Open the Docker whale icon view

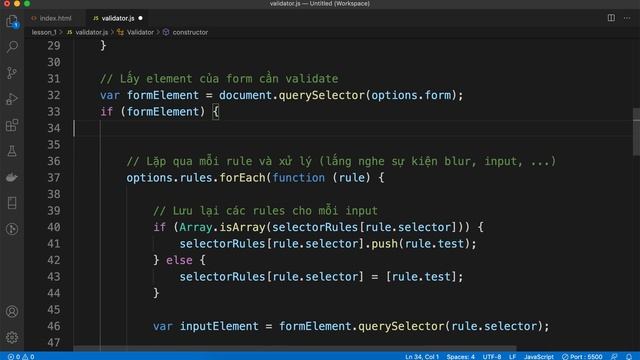pos(12,177)
